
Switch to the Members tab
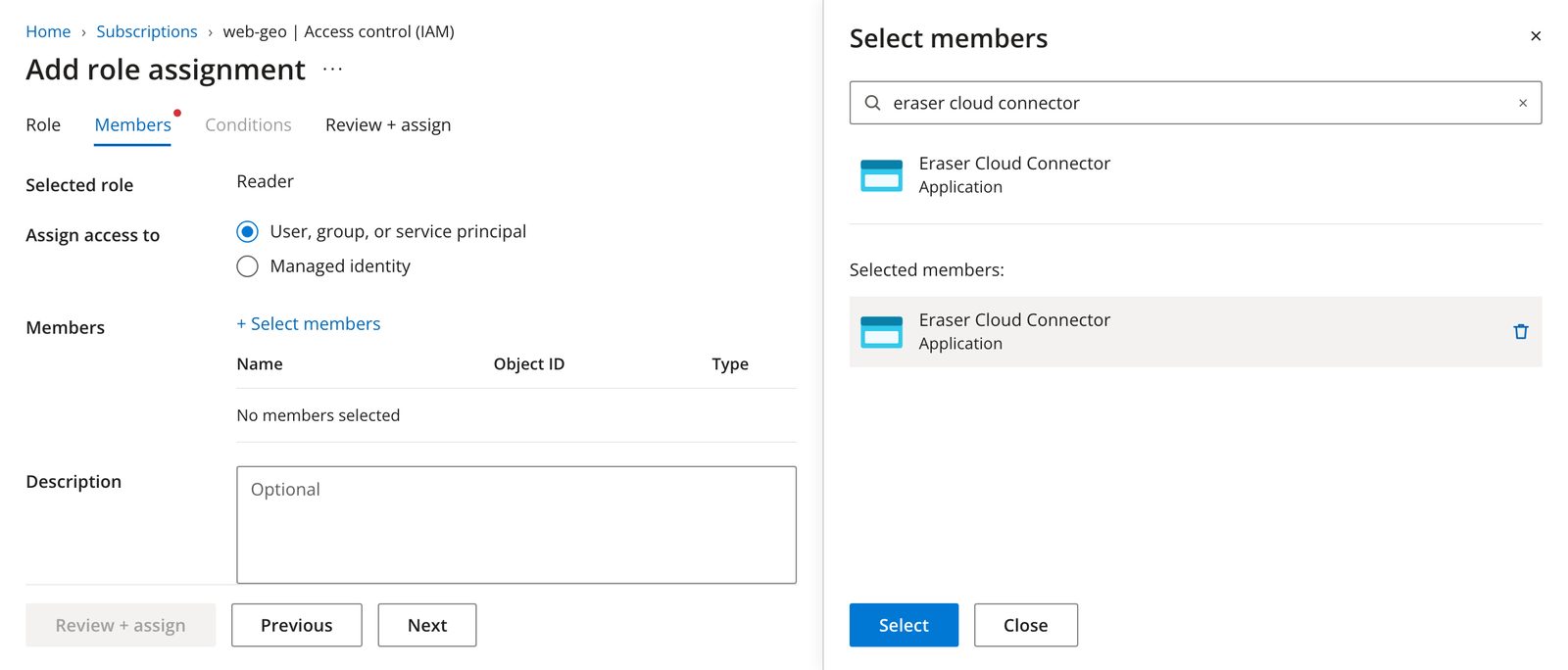pyautogui.click(x=132, y=125)
